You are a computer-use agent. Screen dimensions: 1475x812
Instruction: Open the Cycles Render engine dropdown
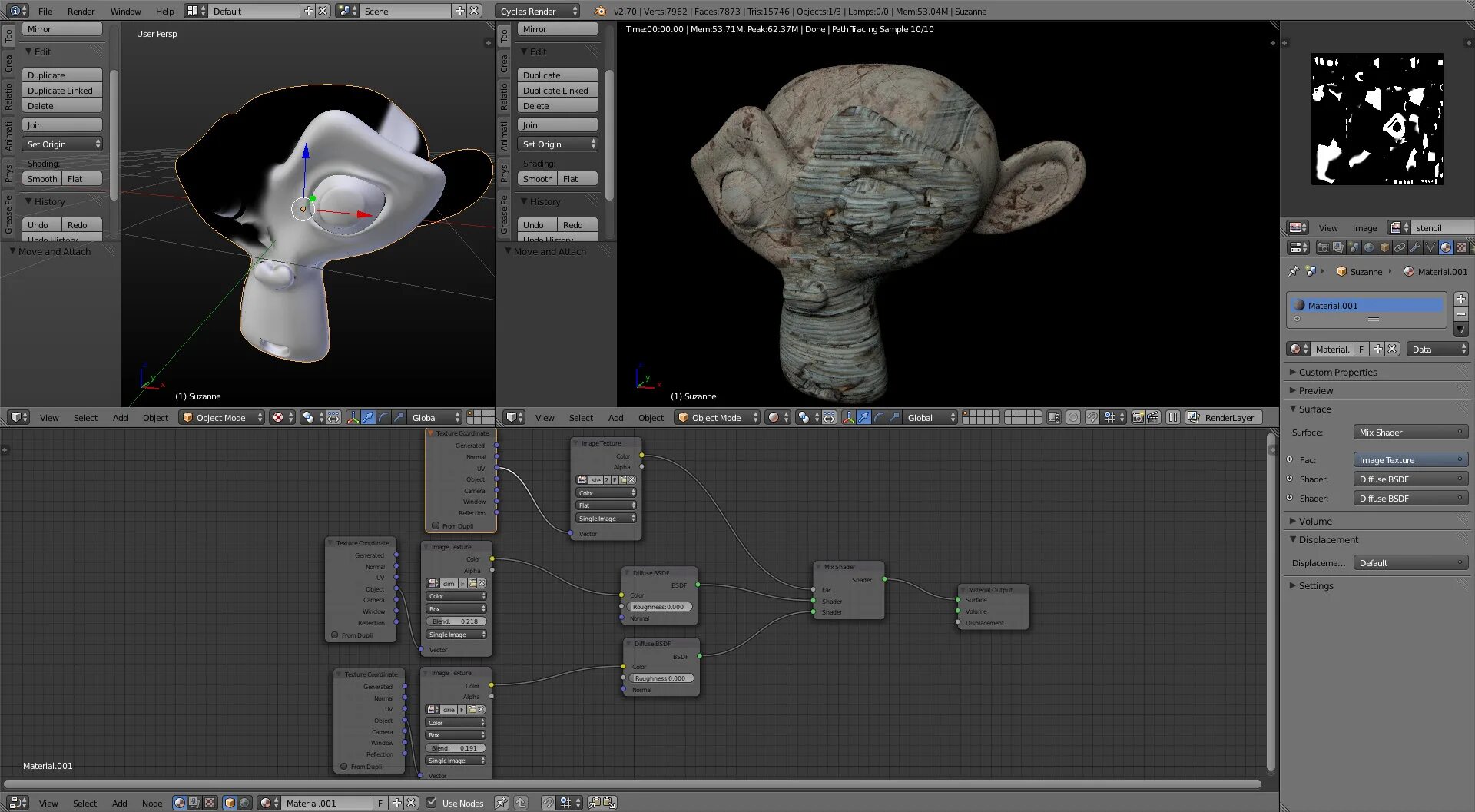point(539,11)
